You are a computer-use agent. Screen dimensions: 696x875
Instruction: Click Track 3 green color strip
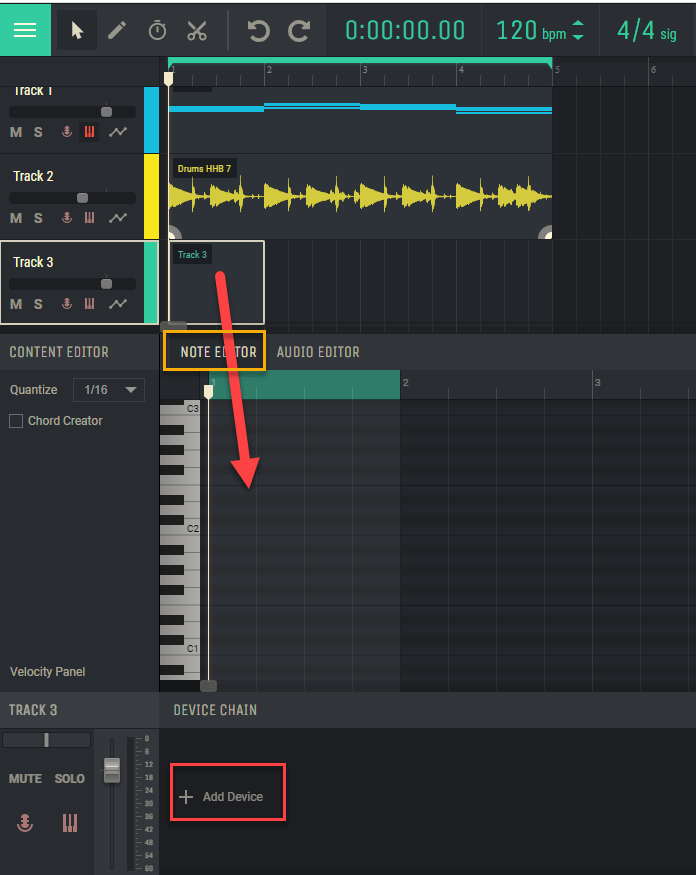pos(151,282)
